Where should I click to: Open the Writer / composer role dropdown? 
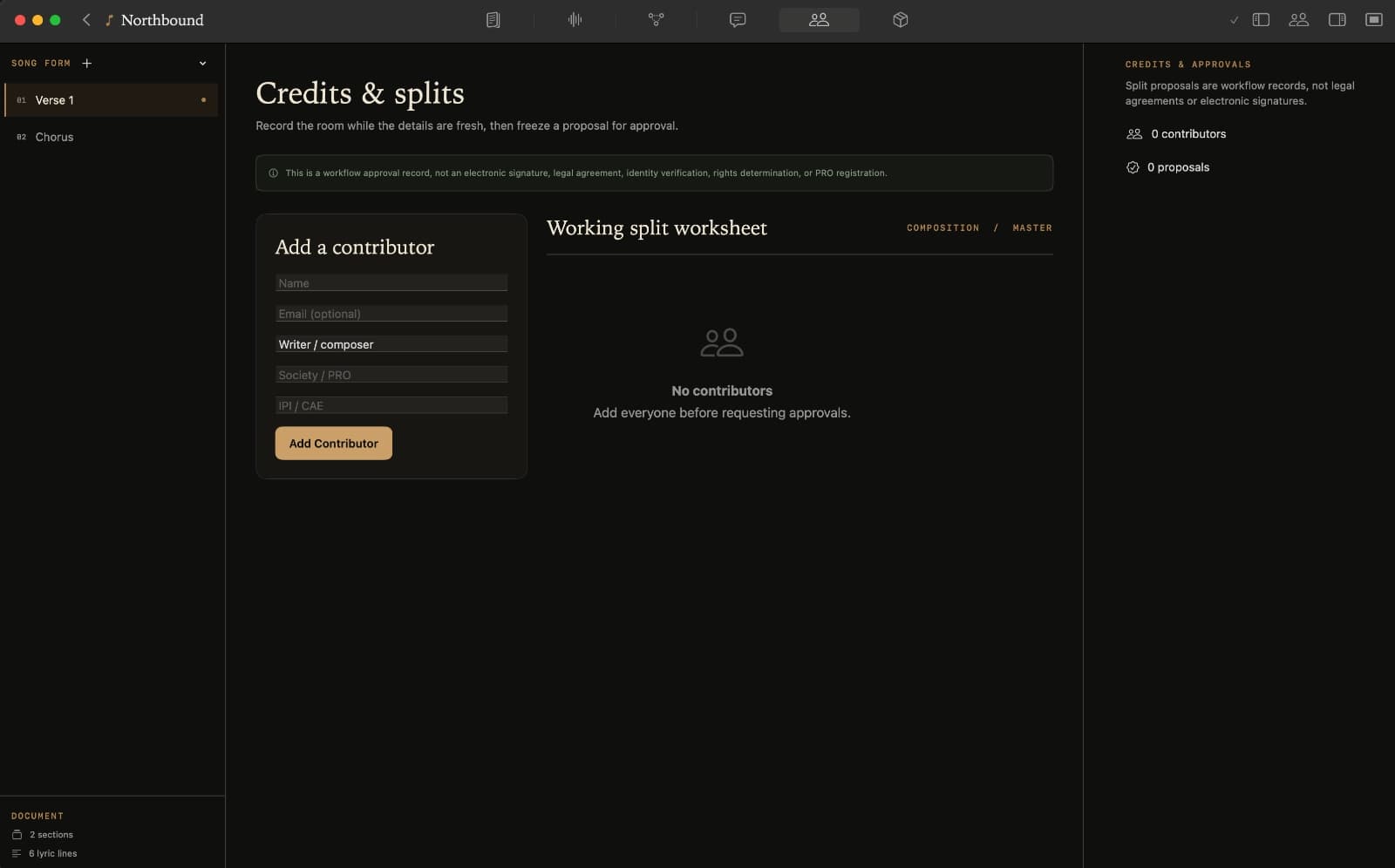[391, 344]
